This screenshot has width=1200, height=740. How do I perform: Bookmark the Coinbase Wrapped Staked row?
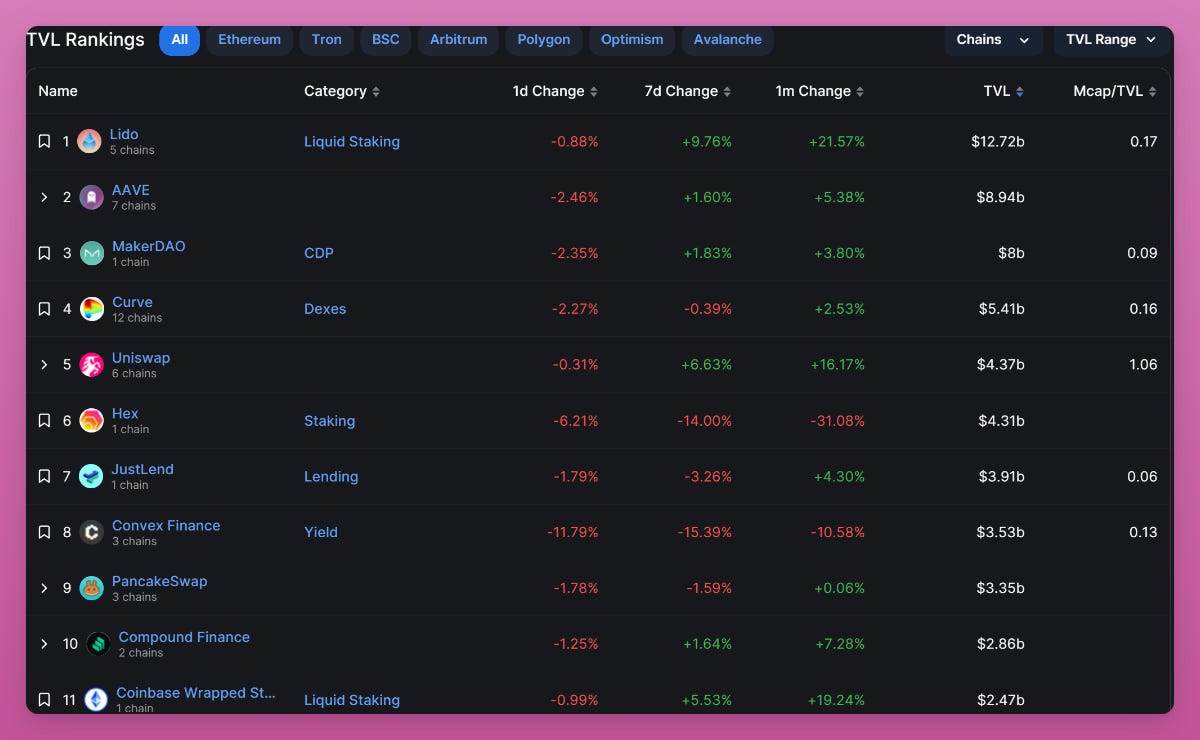click(44, 700)
